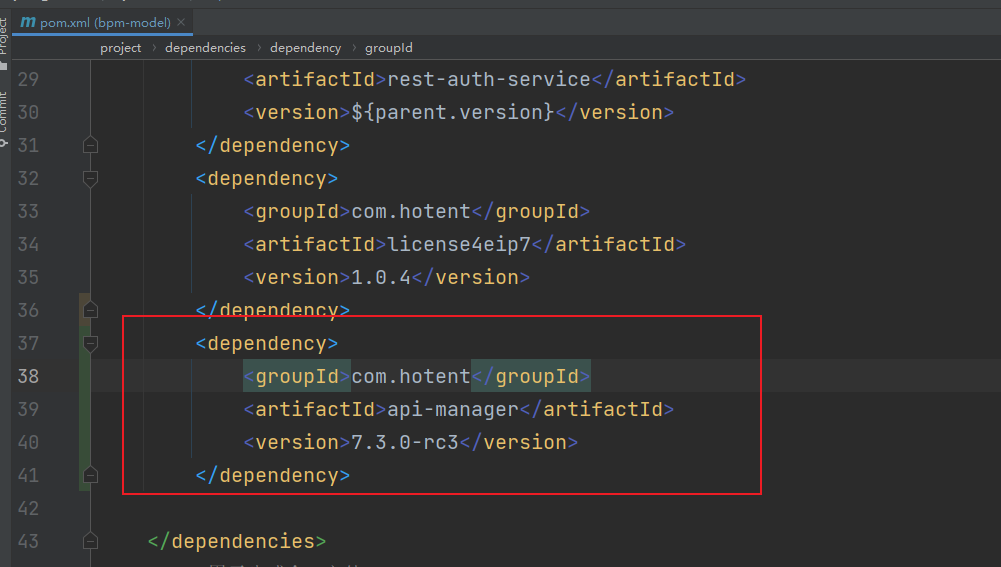Collapse fold marker at line 37
The image size is (1001, 567).
click(x=91, y=344)
